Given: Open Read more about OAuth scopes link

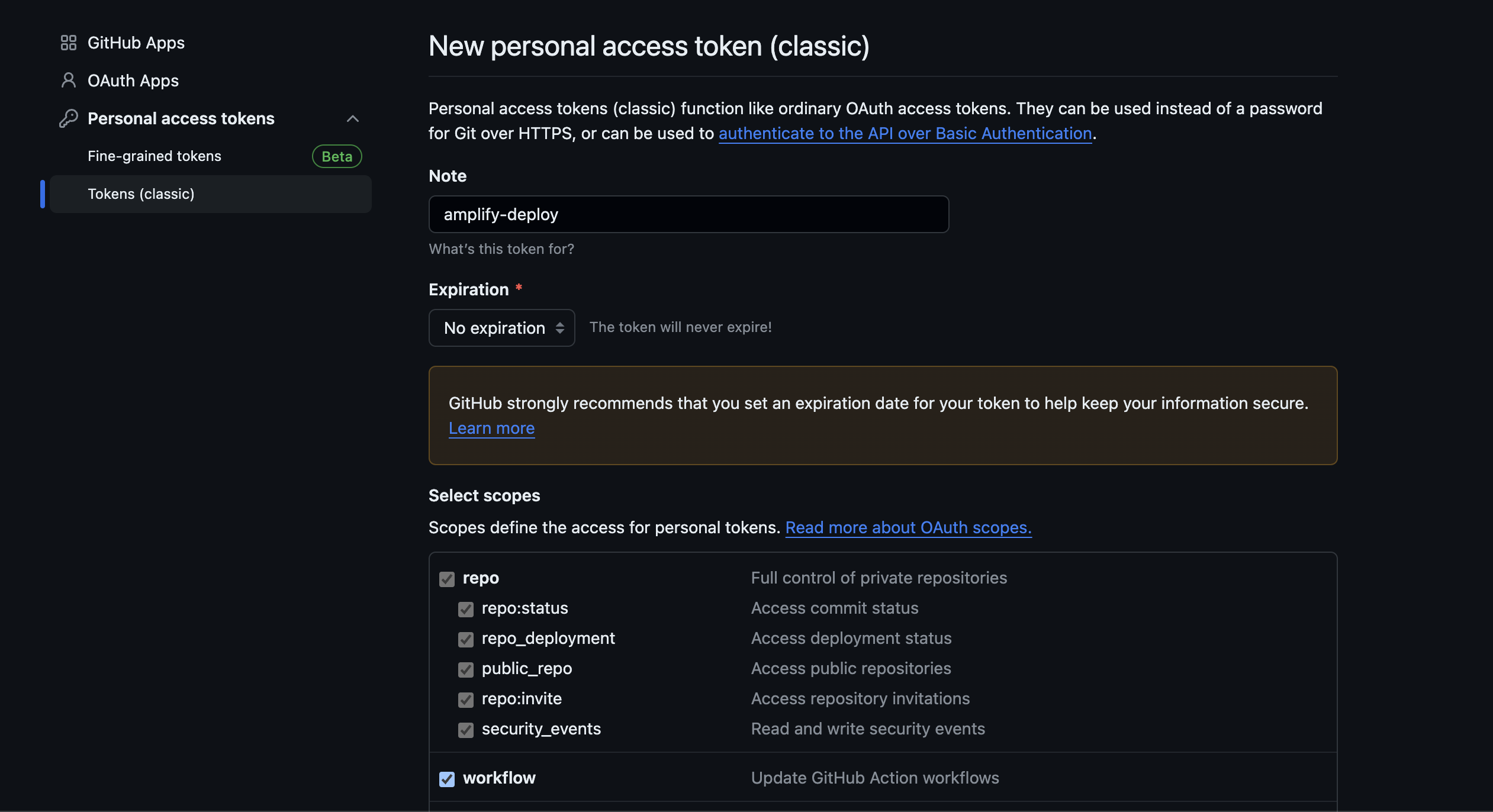Looking at the screenshot, I should pos(908,527).
